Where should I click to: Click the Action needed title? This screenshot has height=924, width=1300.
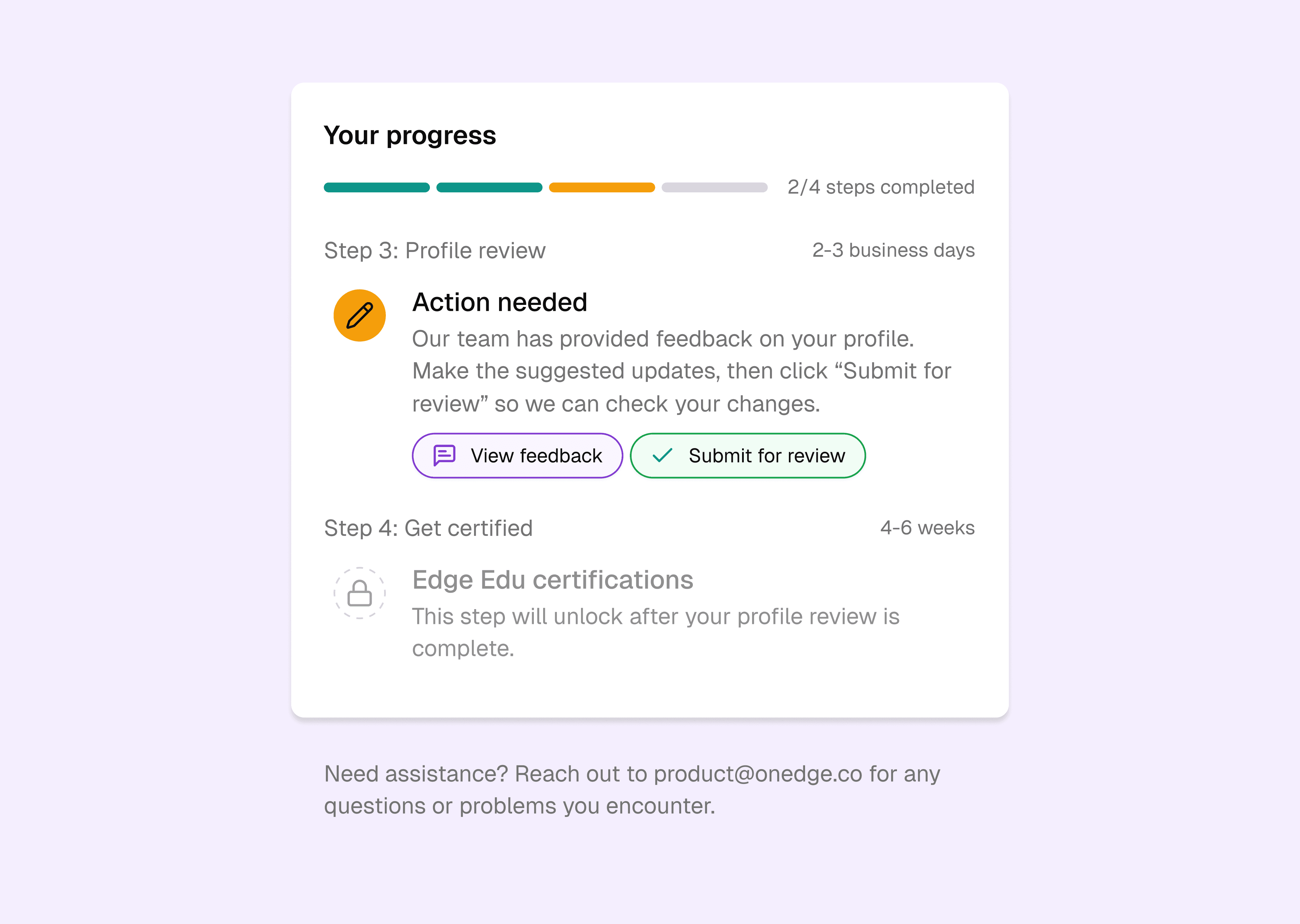(499, 302)
